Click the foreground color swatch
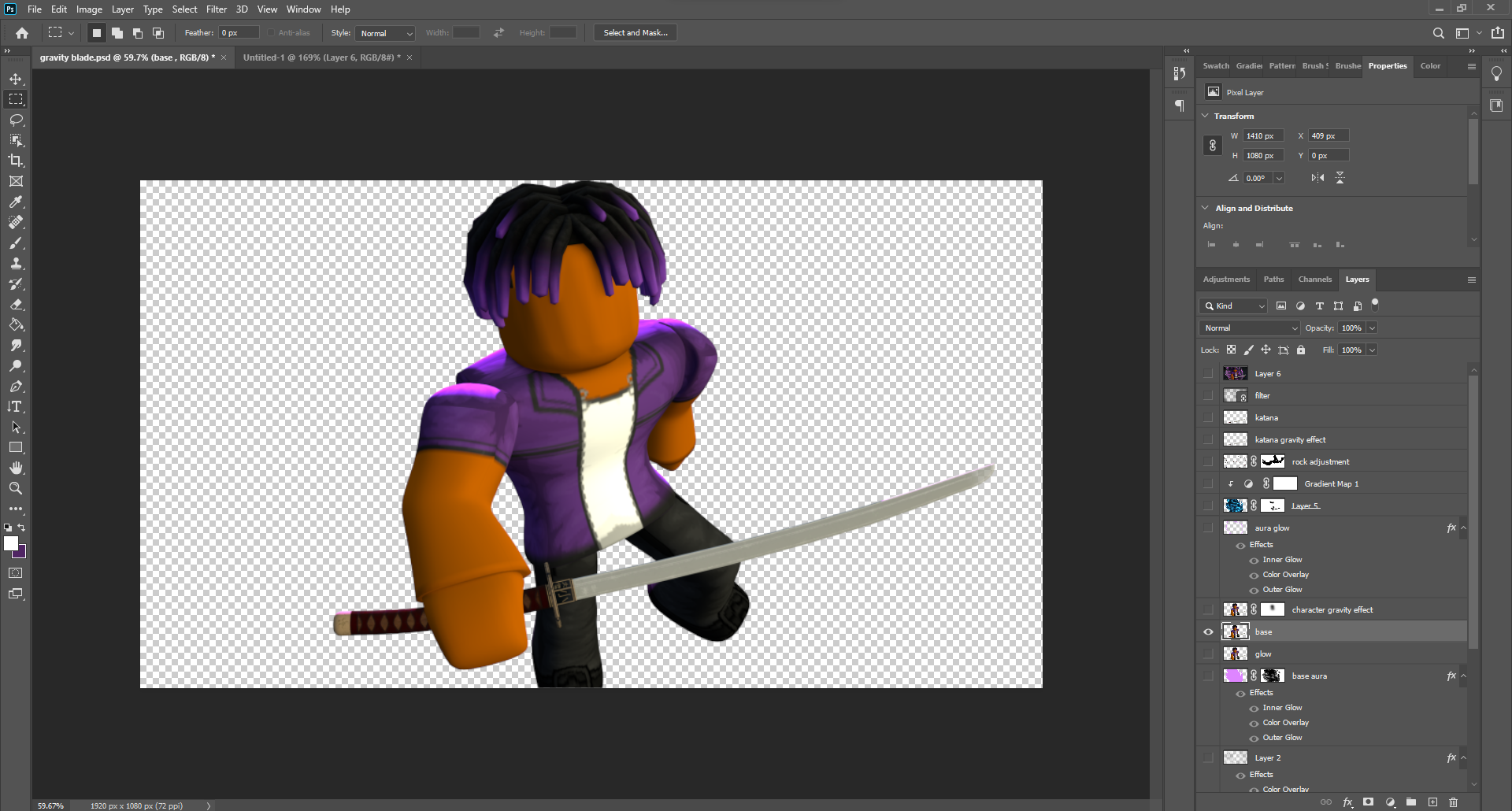The image size is (1512, 811). 12,545
